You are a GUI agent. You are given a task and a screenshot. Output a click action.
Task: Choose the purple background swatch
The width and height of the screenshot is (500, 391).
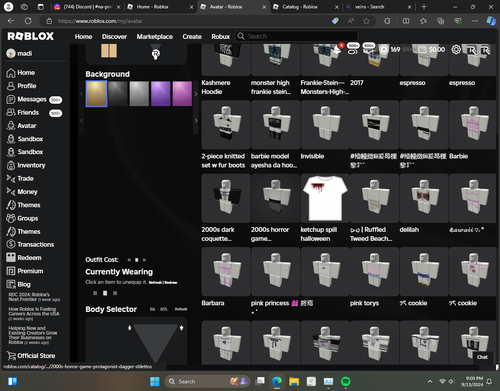point(160,94)
